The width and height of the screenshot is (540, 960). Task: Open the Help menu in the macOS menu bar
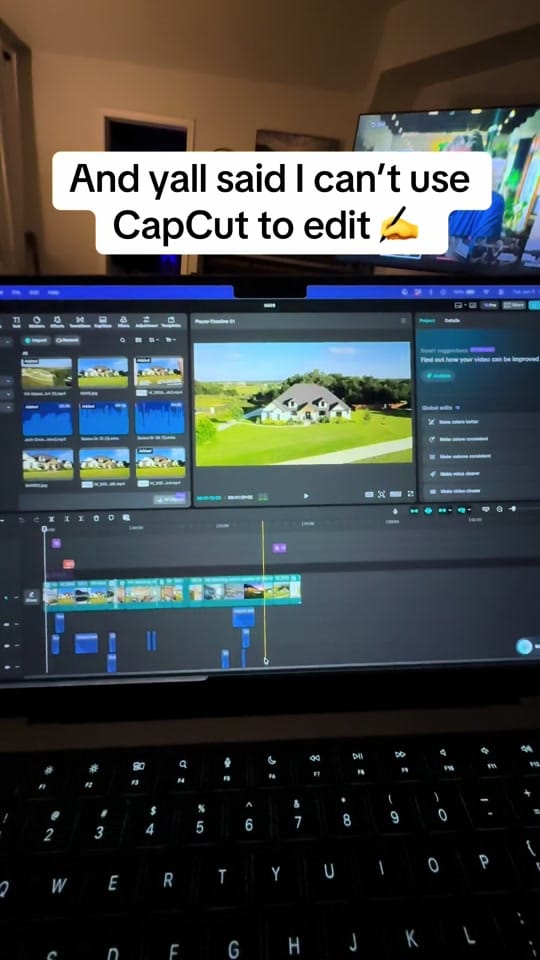point(54,293)
